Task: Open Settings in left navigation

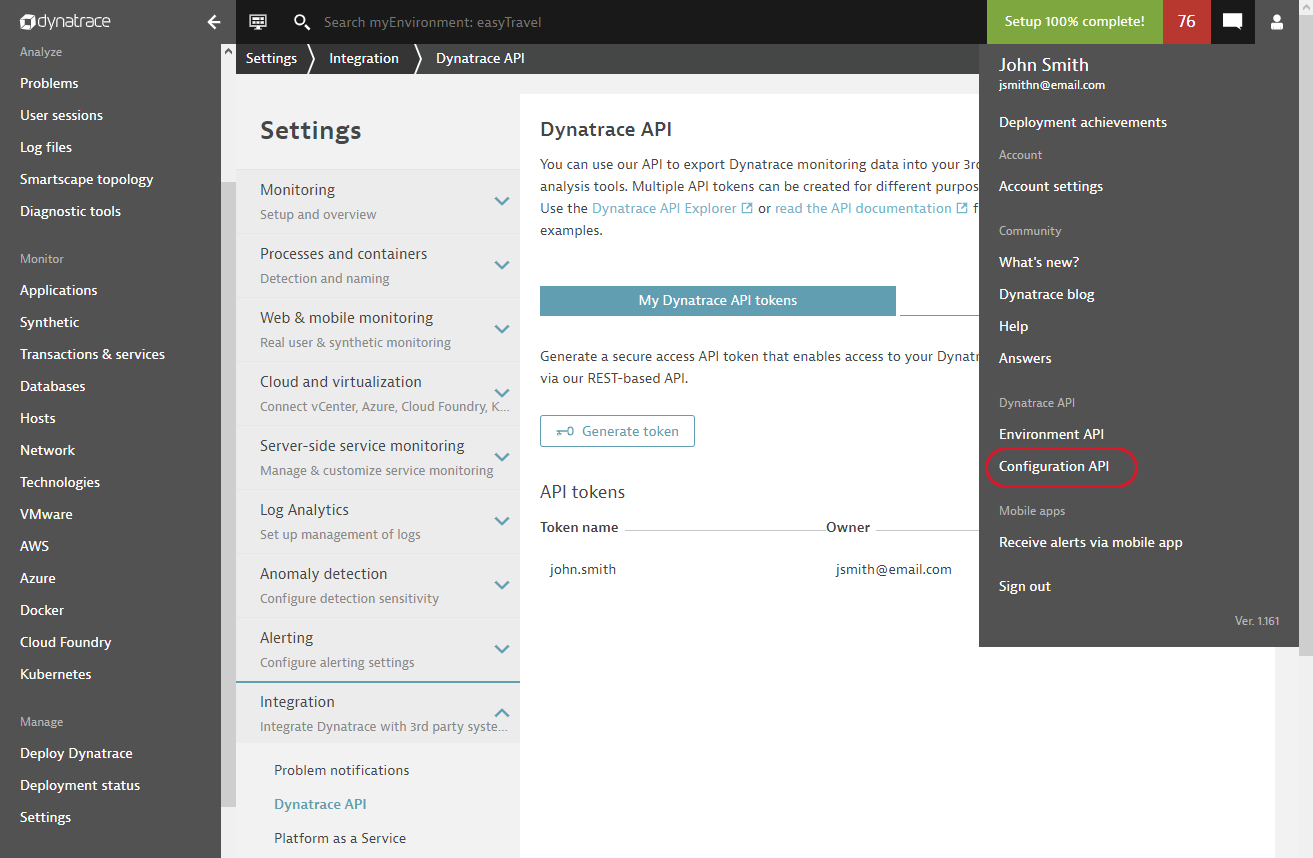Action: 46,817
